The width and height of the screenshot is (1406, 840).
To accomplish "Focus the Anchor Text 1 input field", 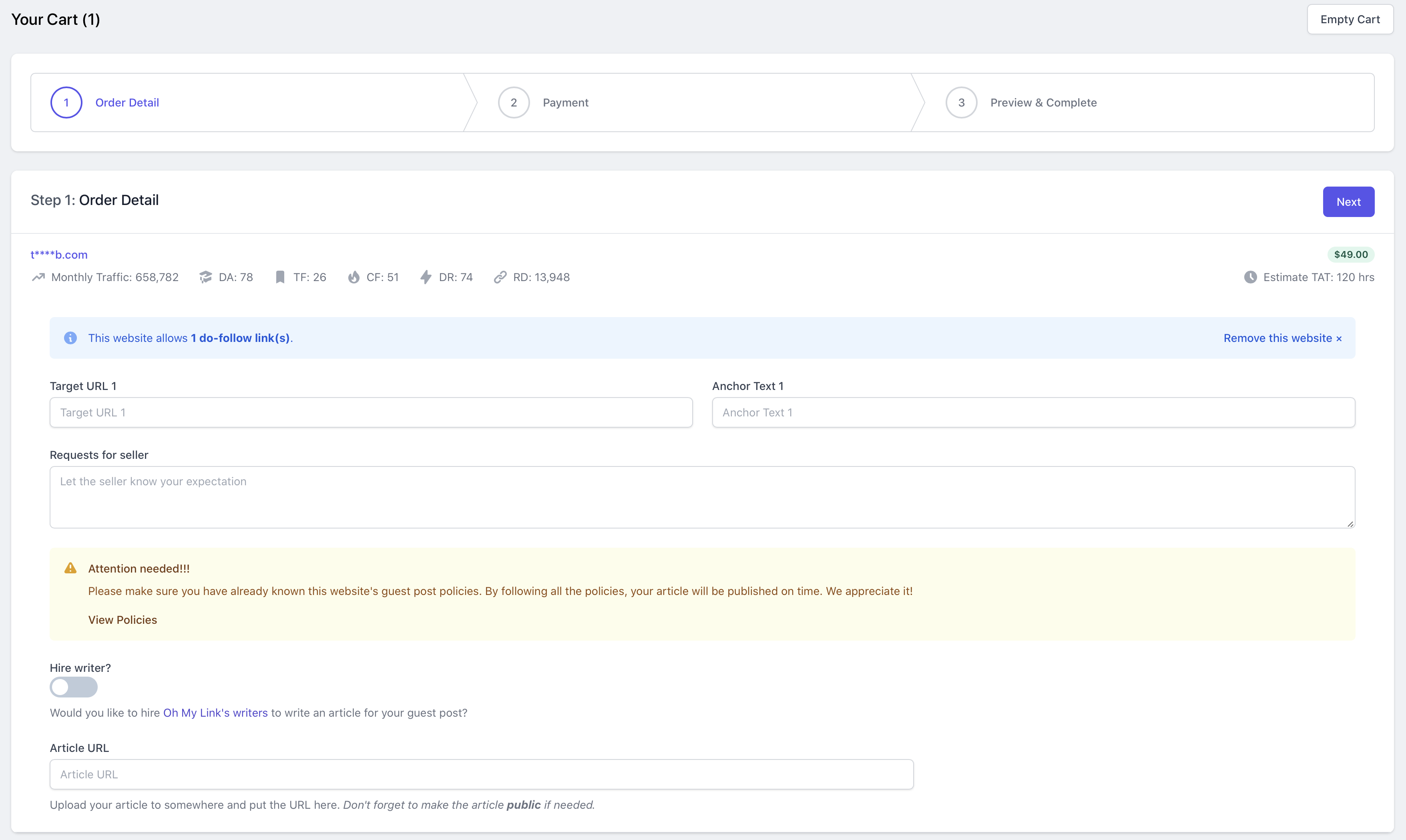I will click(x=1033, y=413).
